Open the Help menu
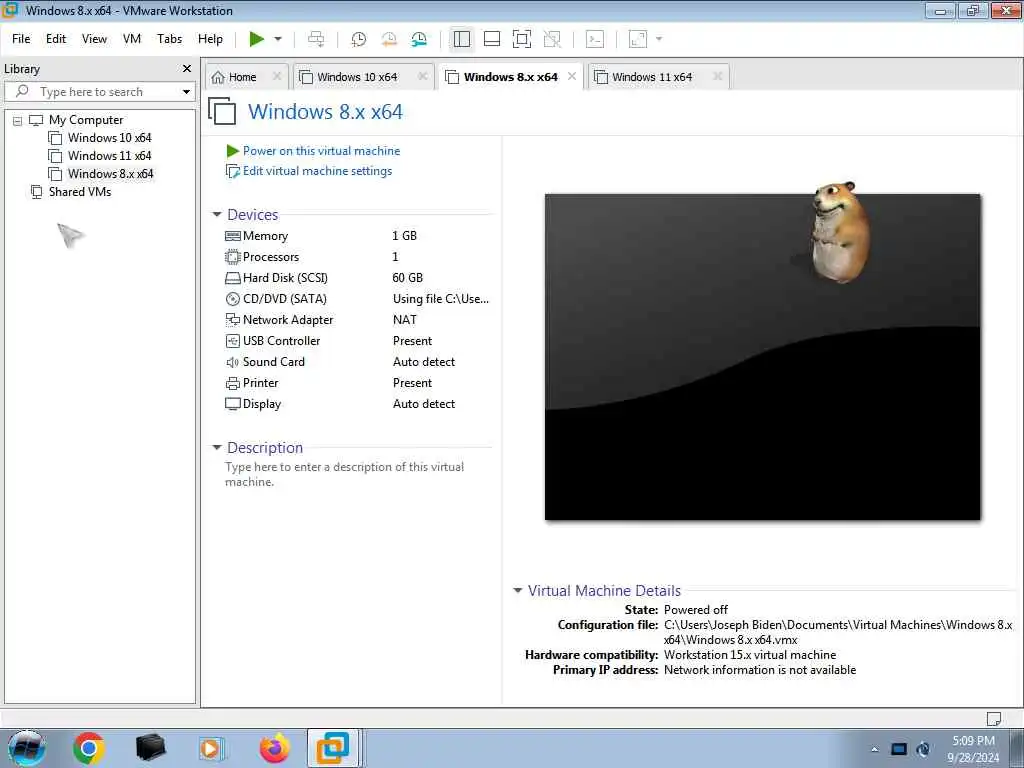This screenshot has height=768, width=1024. [x=210, y=39]
